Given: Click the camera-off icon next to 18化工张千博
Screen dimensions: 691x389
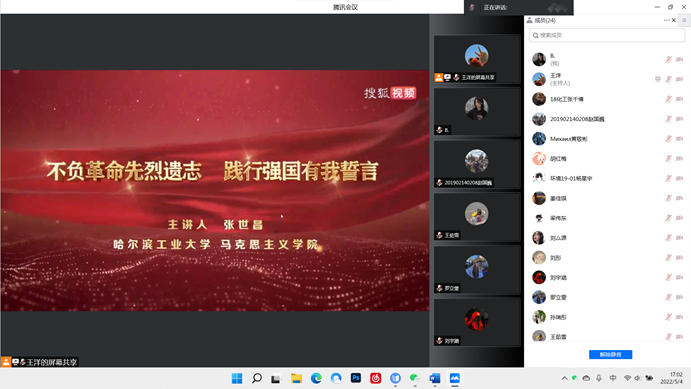Looking at the screenshot, I should [680, 99].
